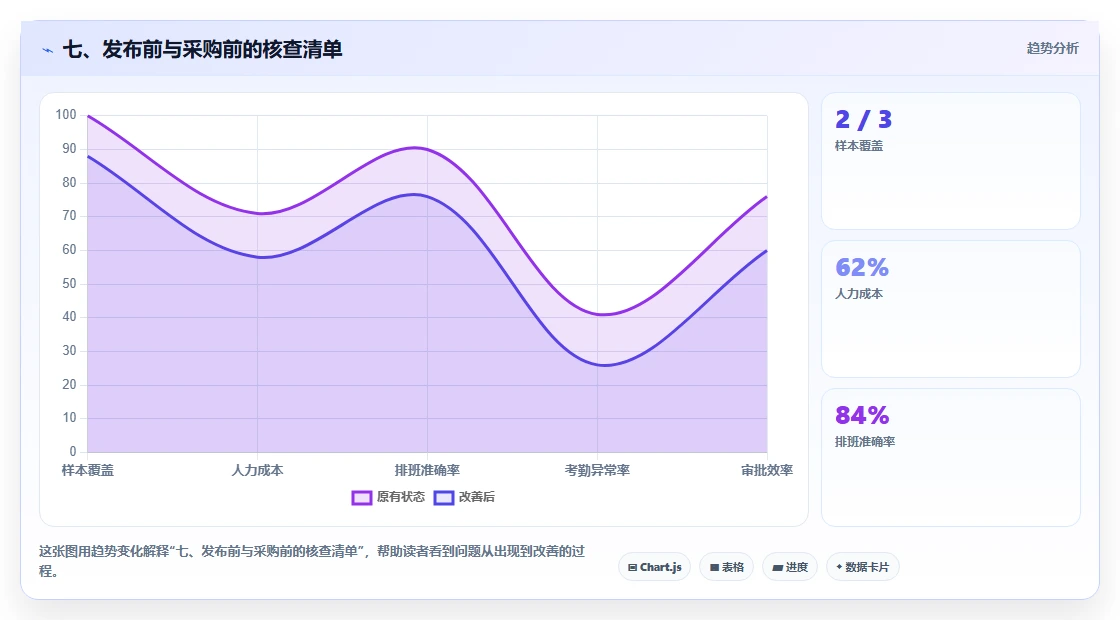Viewport: 1120px width, 620px height.
Task: Click the chart description paragraph text
Action: pyautogui.click(x=312, y=561)
